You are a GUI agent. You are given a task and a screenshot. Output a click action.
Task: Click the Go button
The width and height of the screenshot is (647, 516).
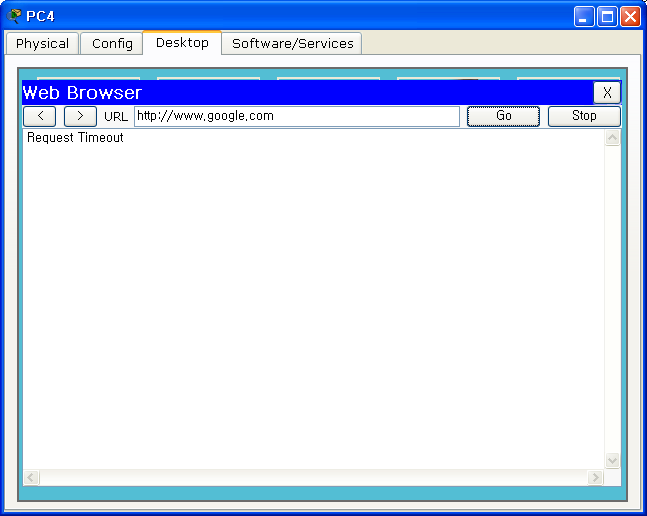503,116
